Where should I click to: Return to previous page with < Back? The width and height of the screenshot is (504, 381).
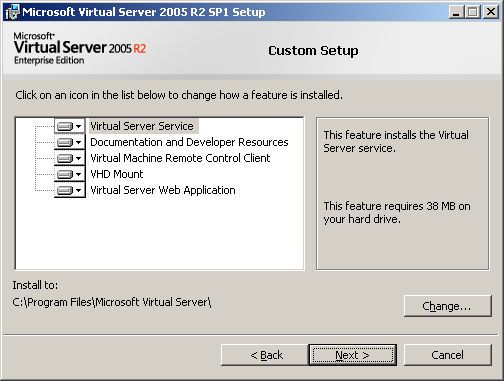pos(265,355)
